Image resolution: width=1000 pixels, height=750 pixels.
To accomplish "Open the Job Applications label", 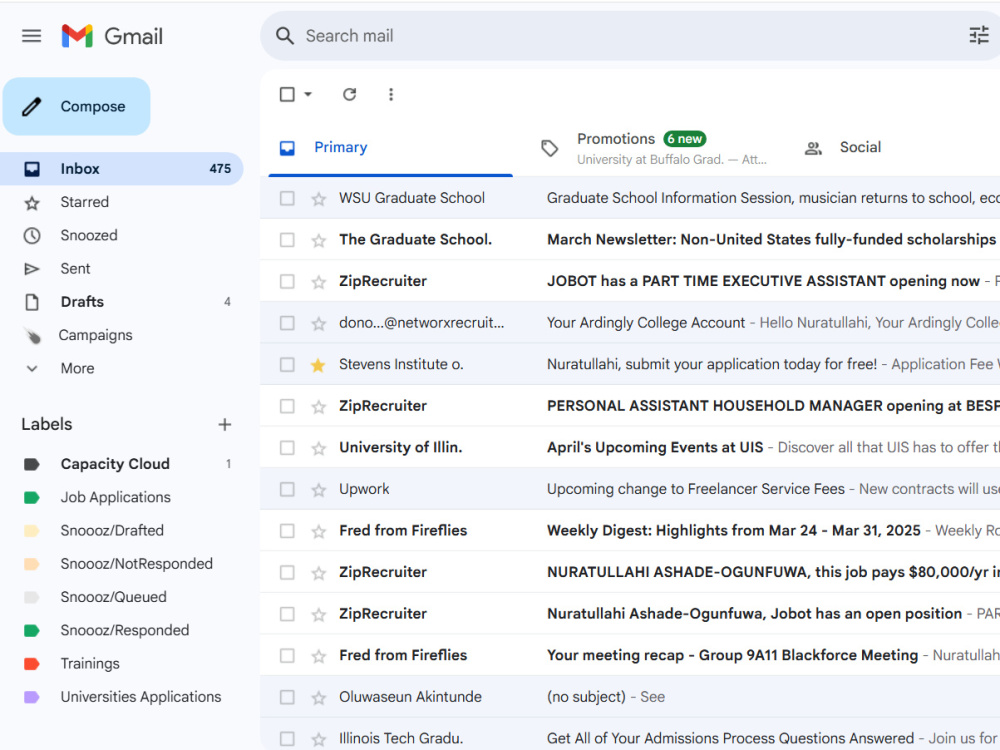I will [115, 497].
